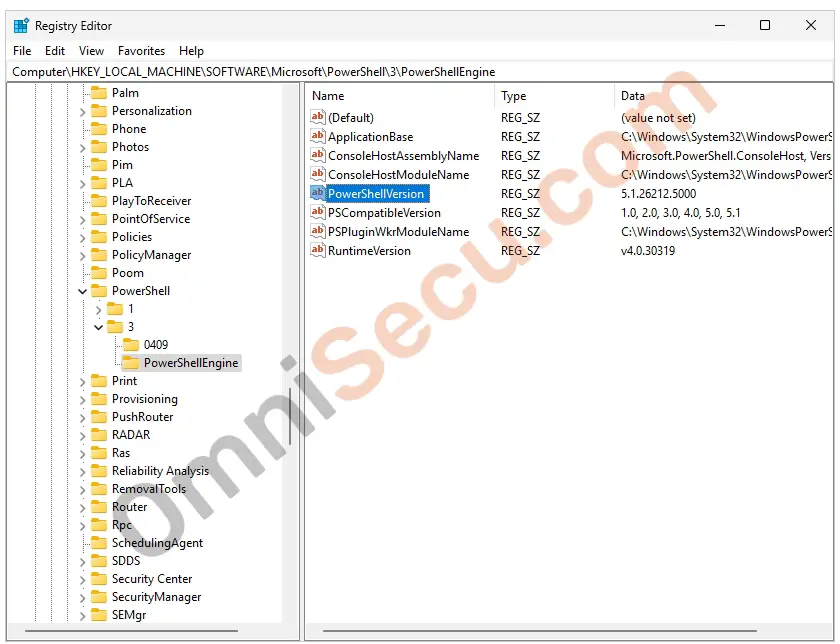Select the SecurityManager key

(x=156, y=597)
